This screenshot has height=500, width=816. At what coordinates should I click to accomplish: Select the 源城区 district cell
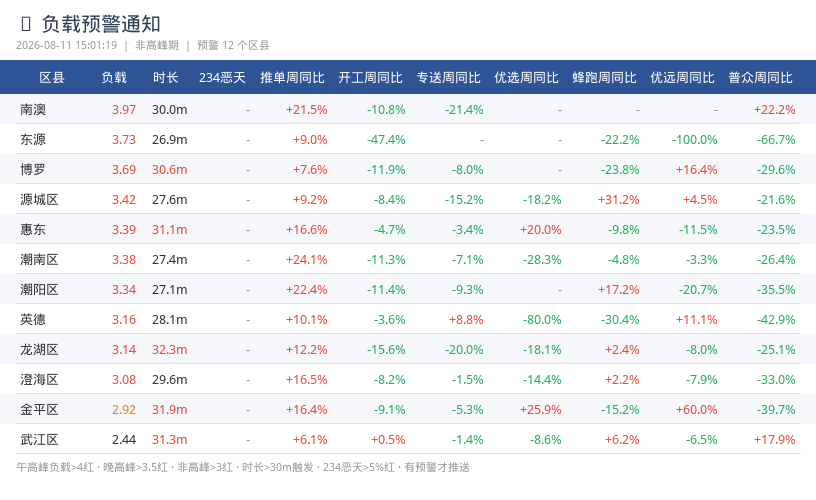pyautogui.click(x=40, y=200)
